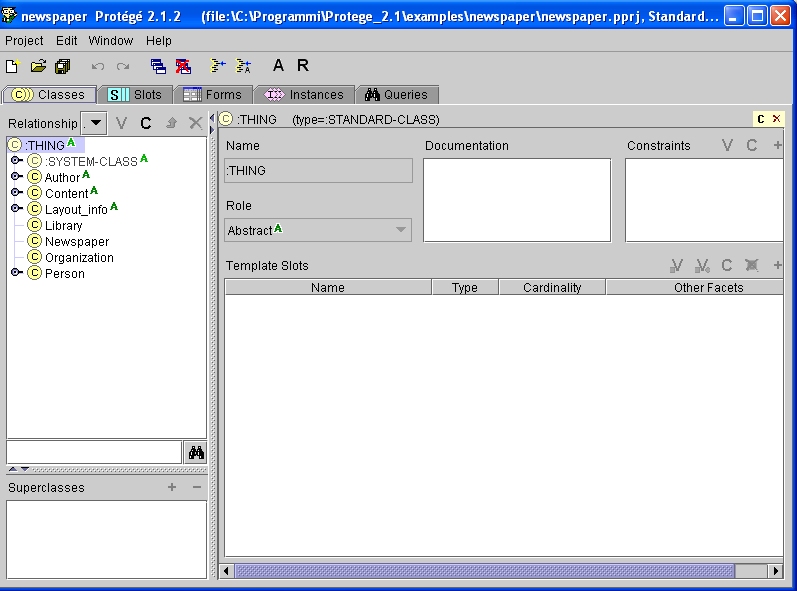Expand the Person tree node
Screen dimensions: 797x591
[16, 273]
